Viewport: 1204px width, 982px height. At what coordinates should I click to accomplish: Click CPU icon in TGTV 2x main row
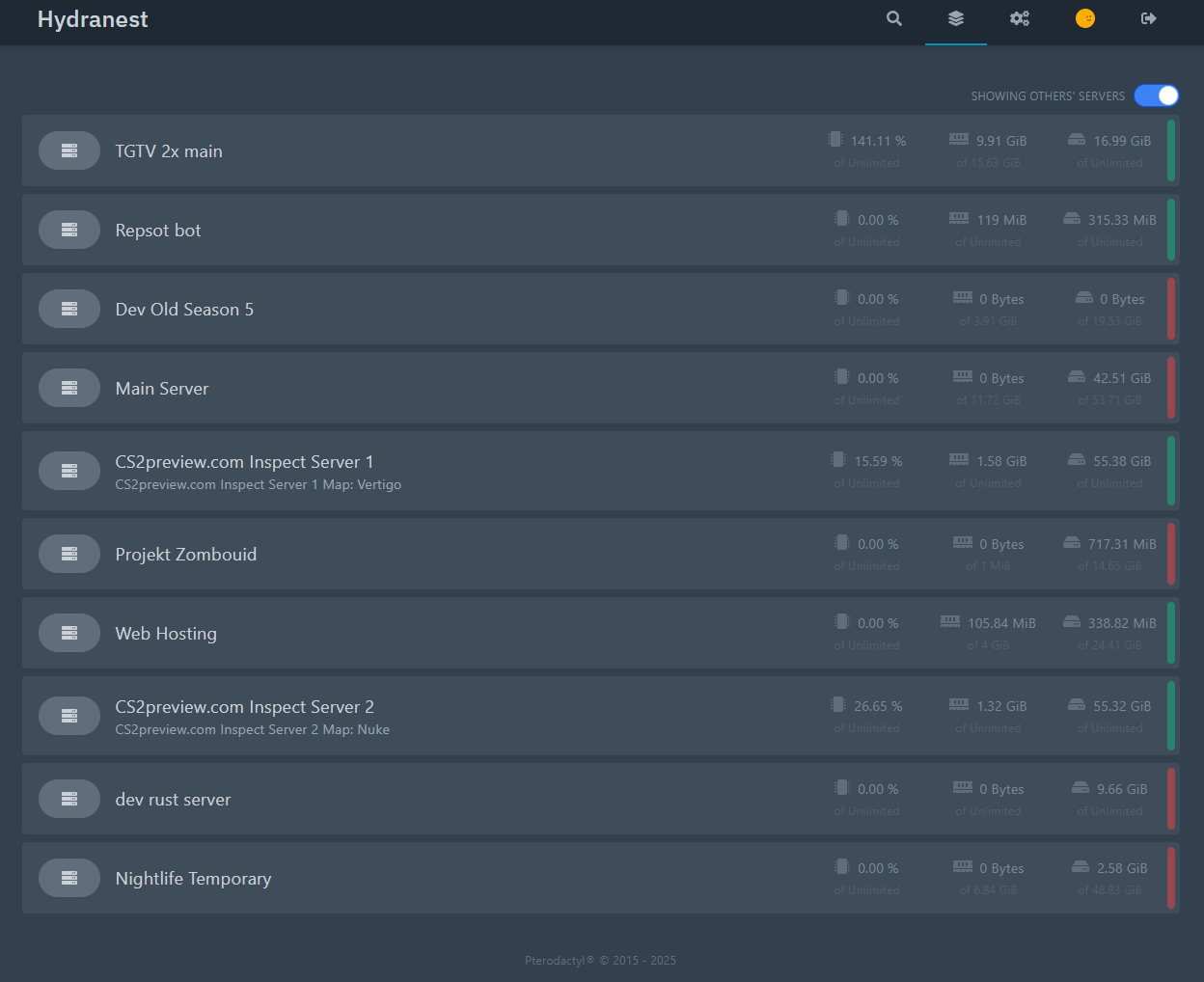pyautogui.click(x=835, y=139)
